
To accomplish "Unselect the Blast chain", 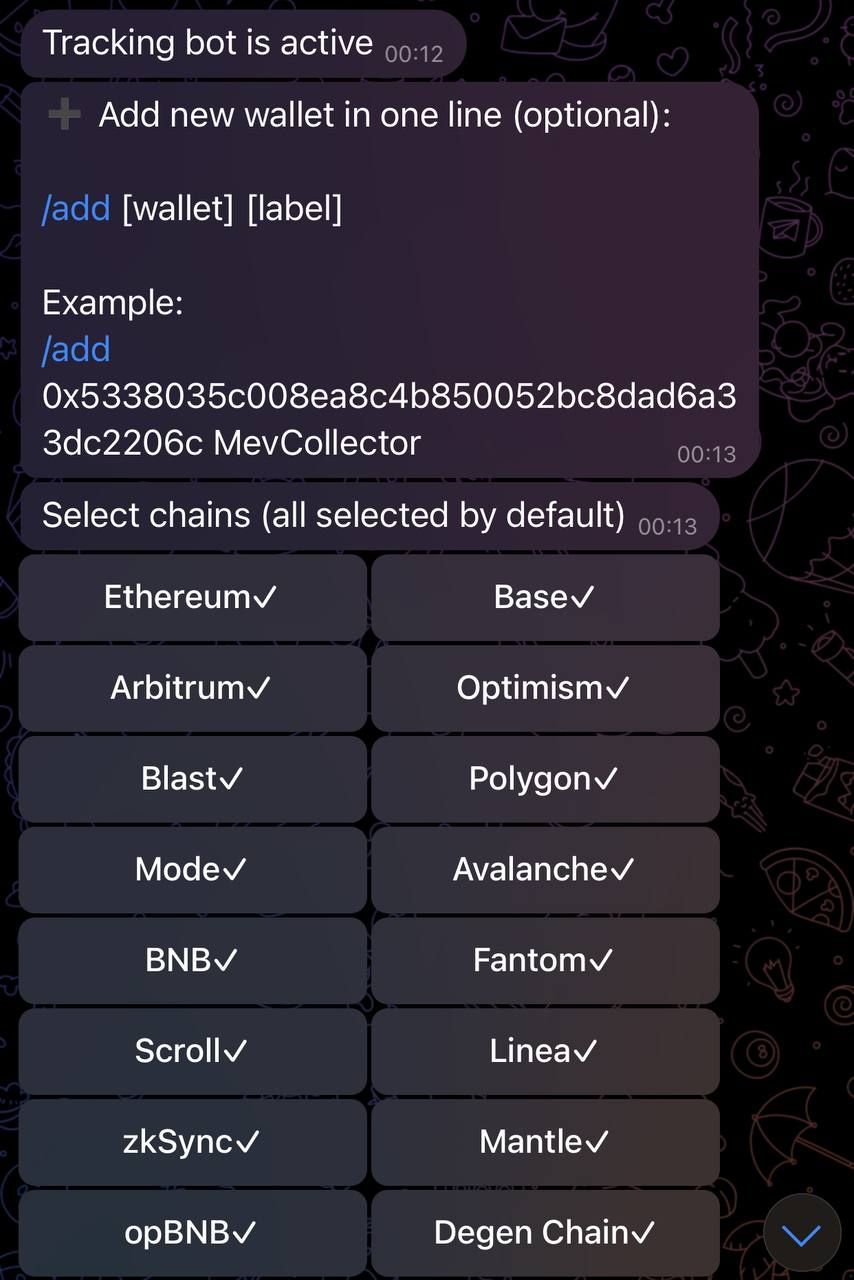I will pos(191,778).
